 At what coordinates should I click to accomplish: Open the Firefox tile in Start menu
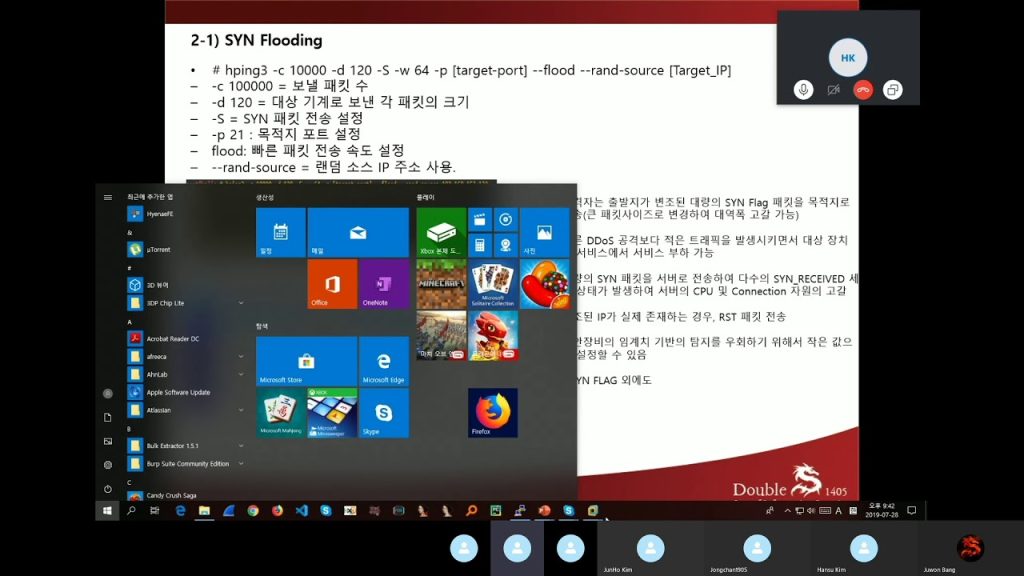pos(492,412)
